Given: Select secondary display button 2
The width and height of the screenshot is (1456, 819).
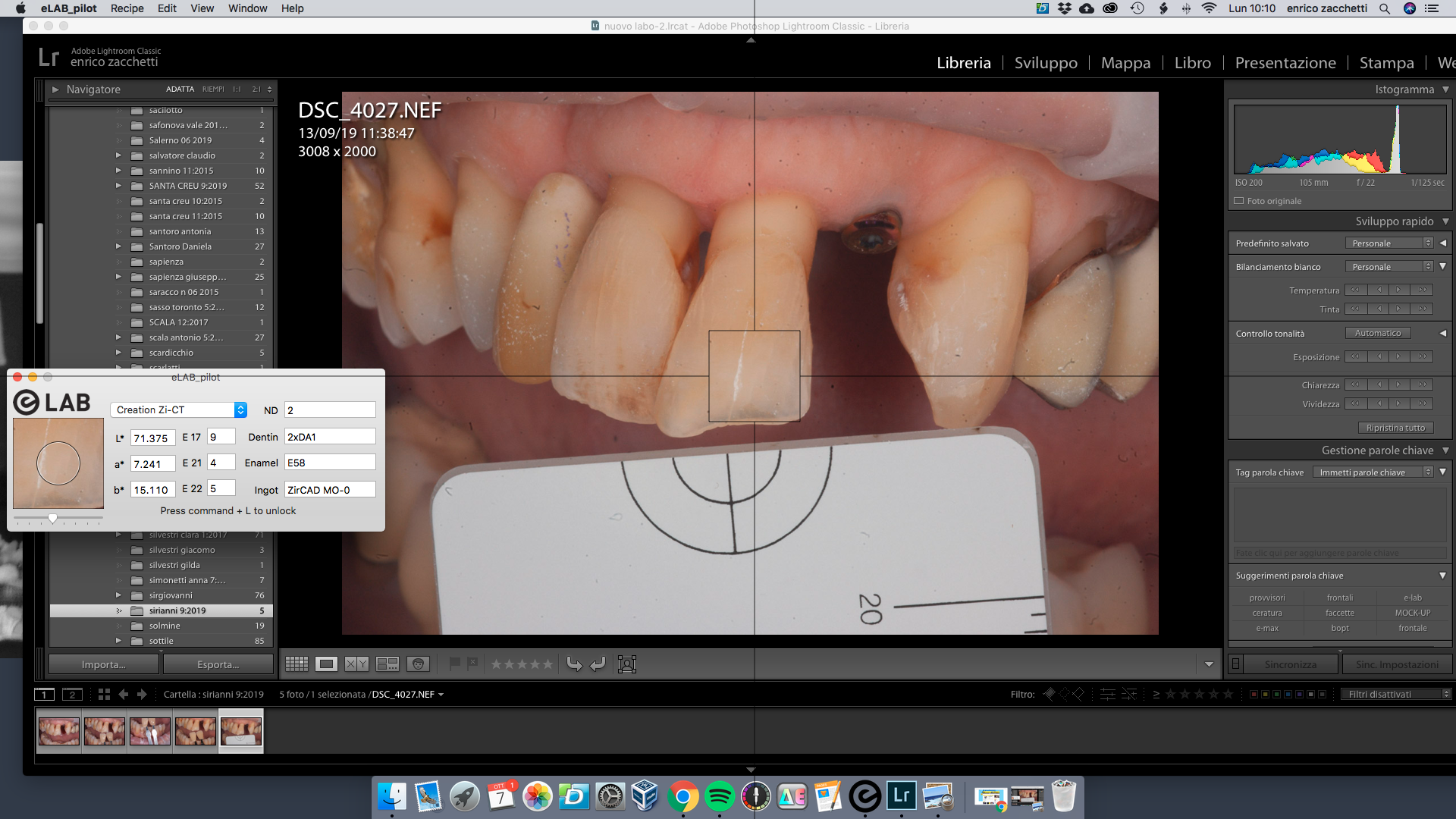Looking at the screenshot, I should point(72,694).
